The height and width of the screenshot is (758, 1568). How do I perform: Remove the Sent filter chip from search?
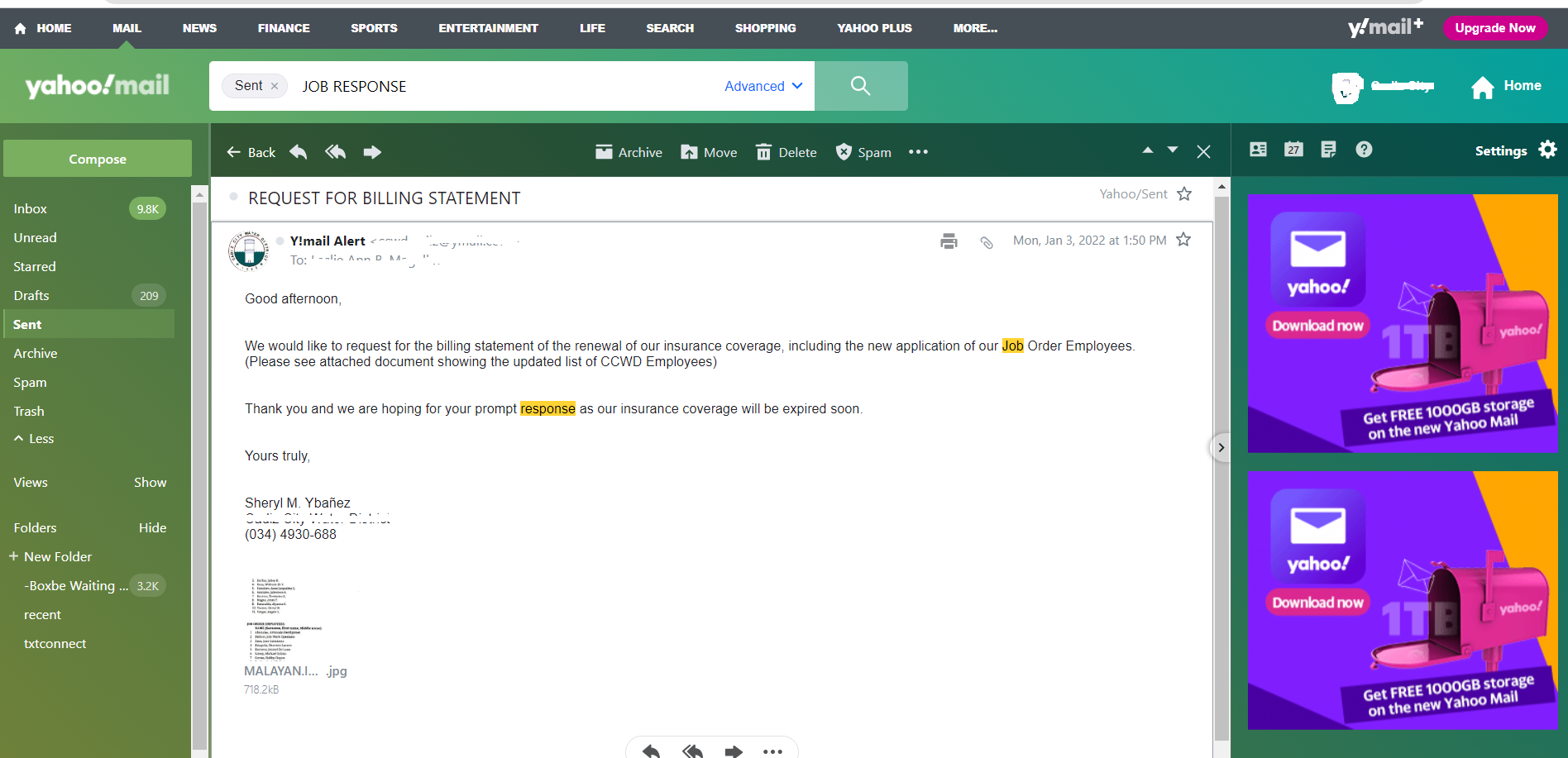[275, 86]
